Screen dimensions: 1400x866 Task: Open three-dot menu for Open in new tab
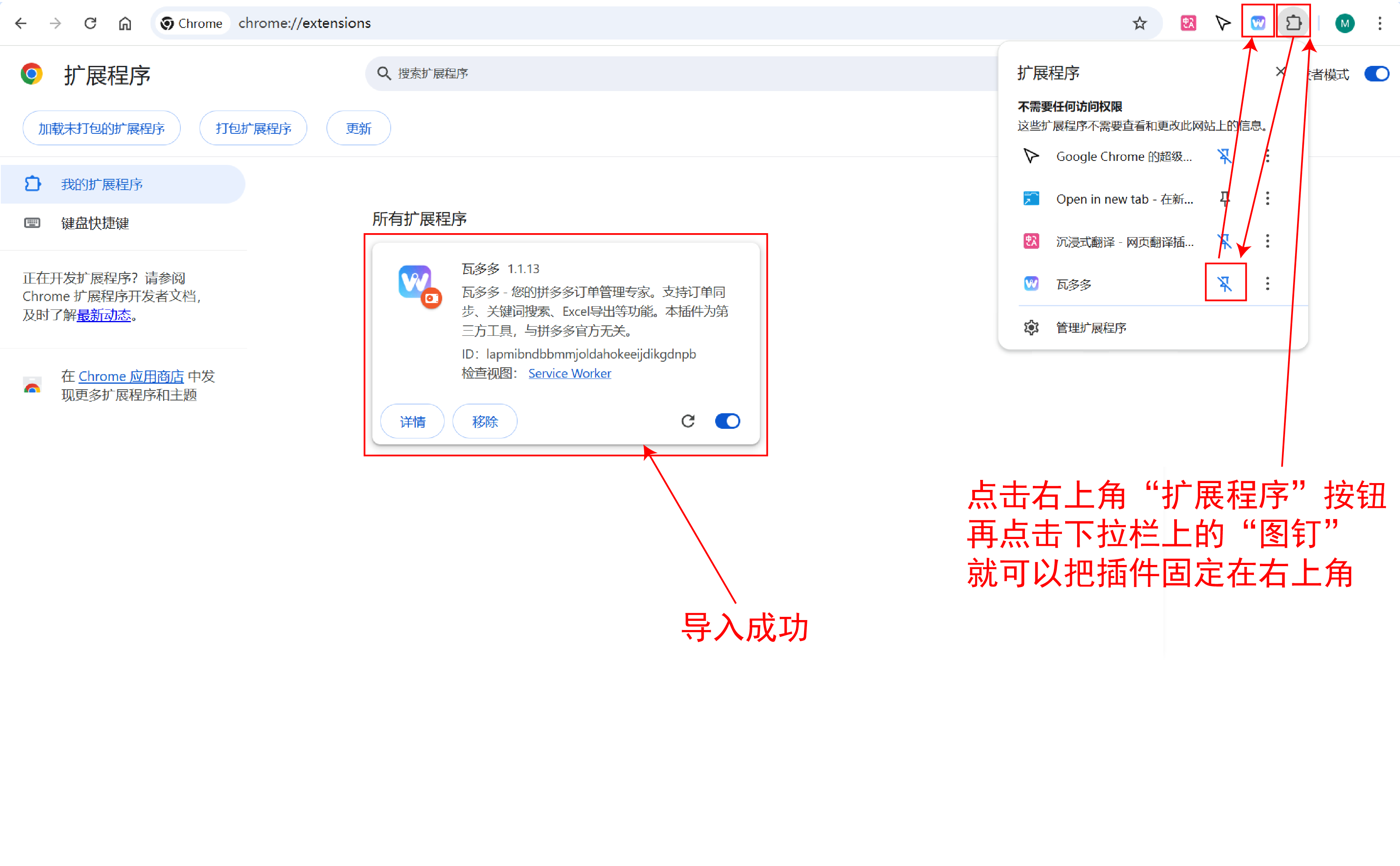pos(1268,198)
